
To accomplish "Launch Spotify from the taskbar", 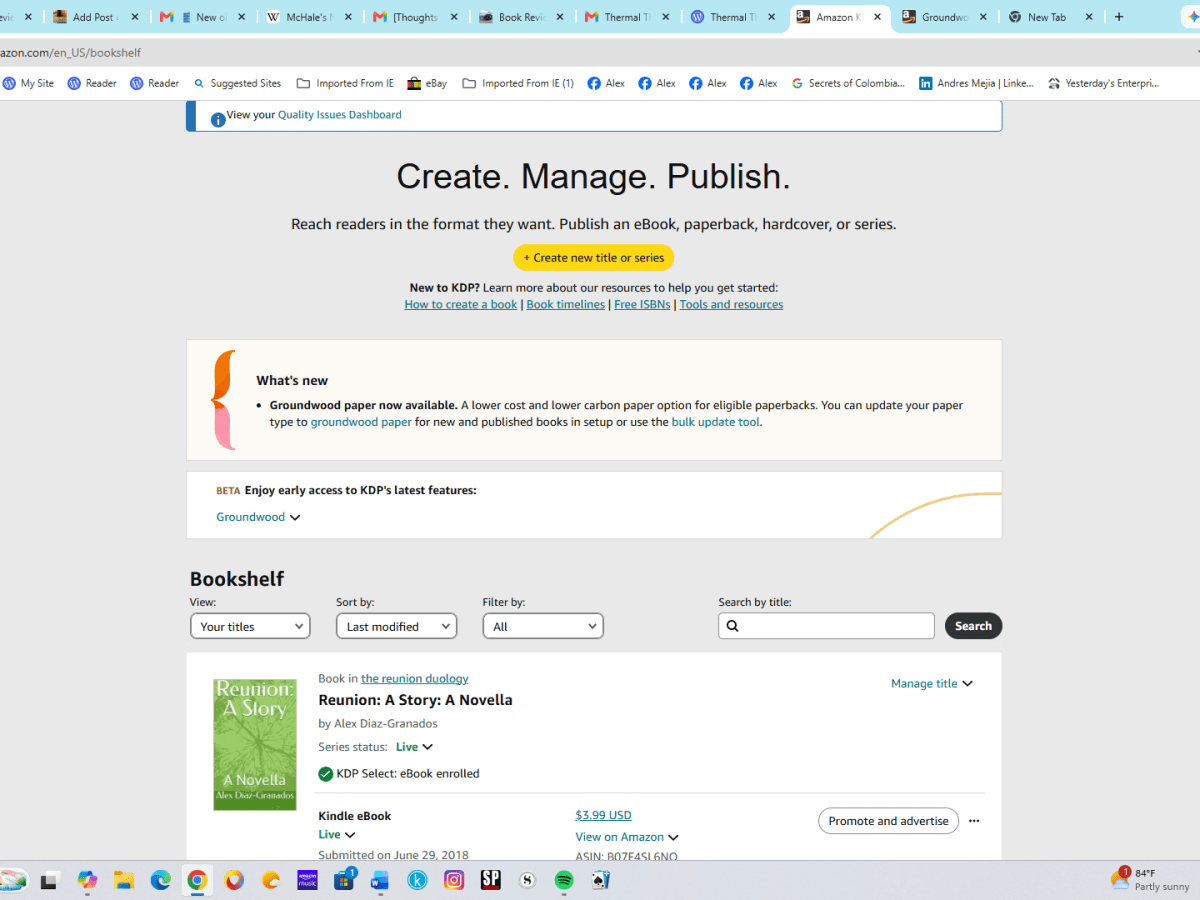I will click(564, 880).
